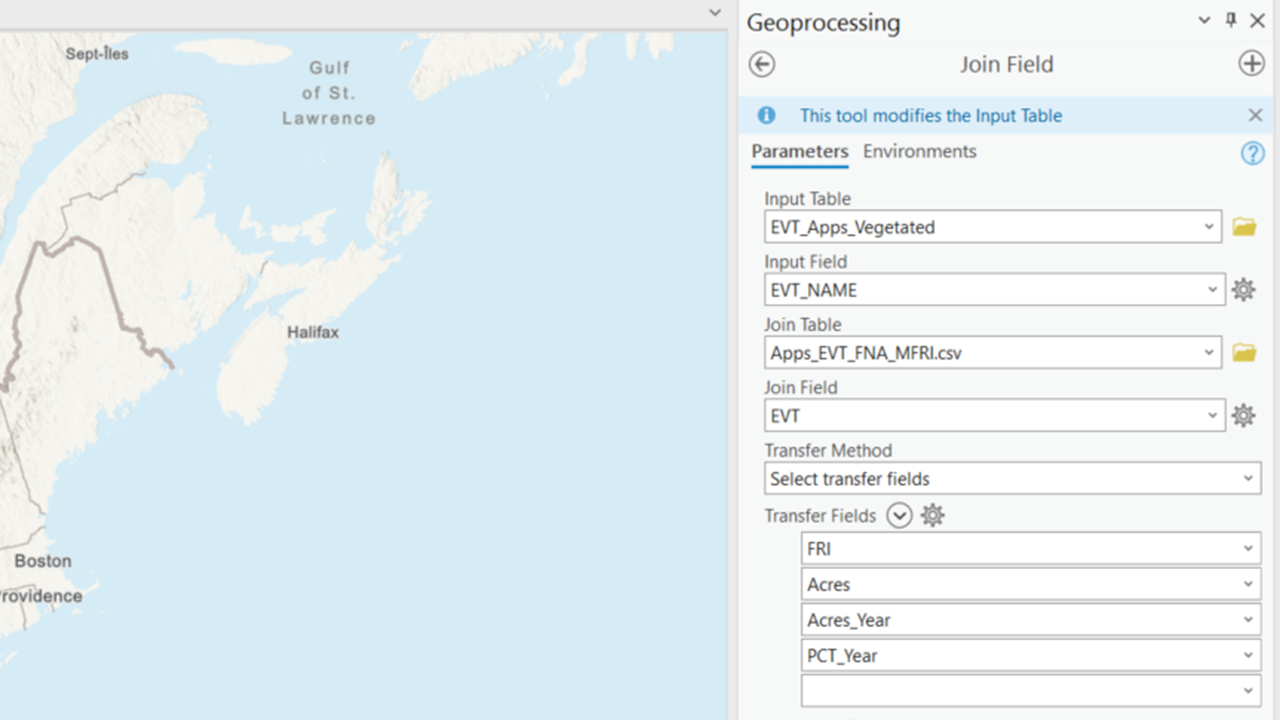Click the empty transfer field row
The image size is (1280, 720).
tap(1030, 690)
